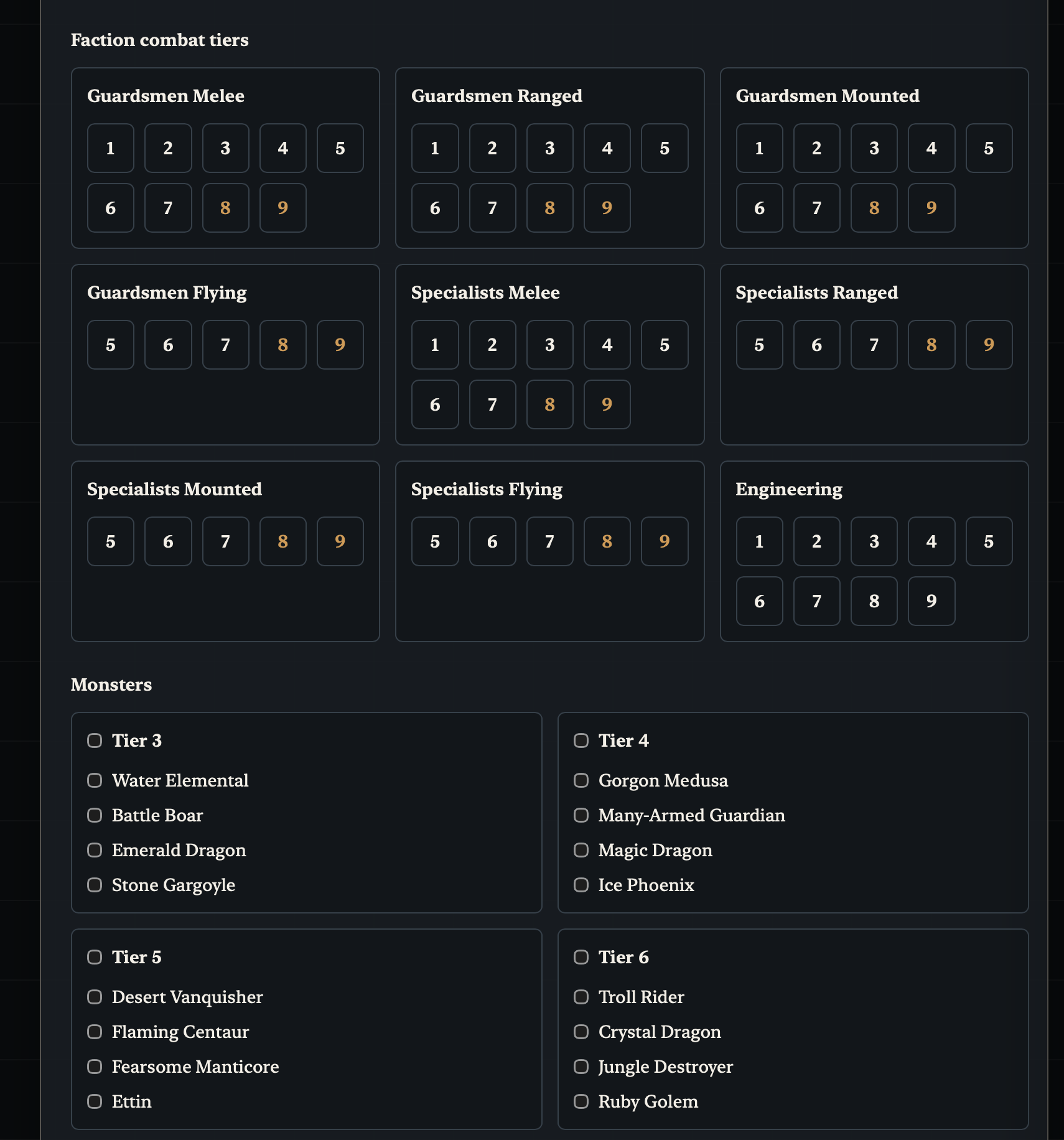Viewport: 1064px width, 1140px height.
Task: Click tier 3 under Guardsmen Ranged
Action: pyautogui.click(x=549, y=148)
